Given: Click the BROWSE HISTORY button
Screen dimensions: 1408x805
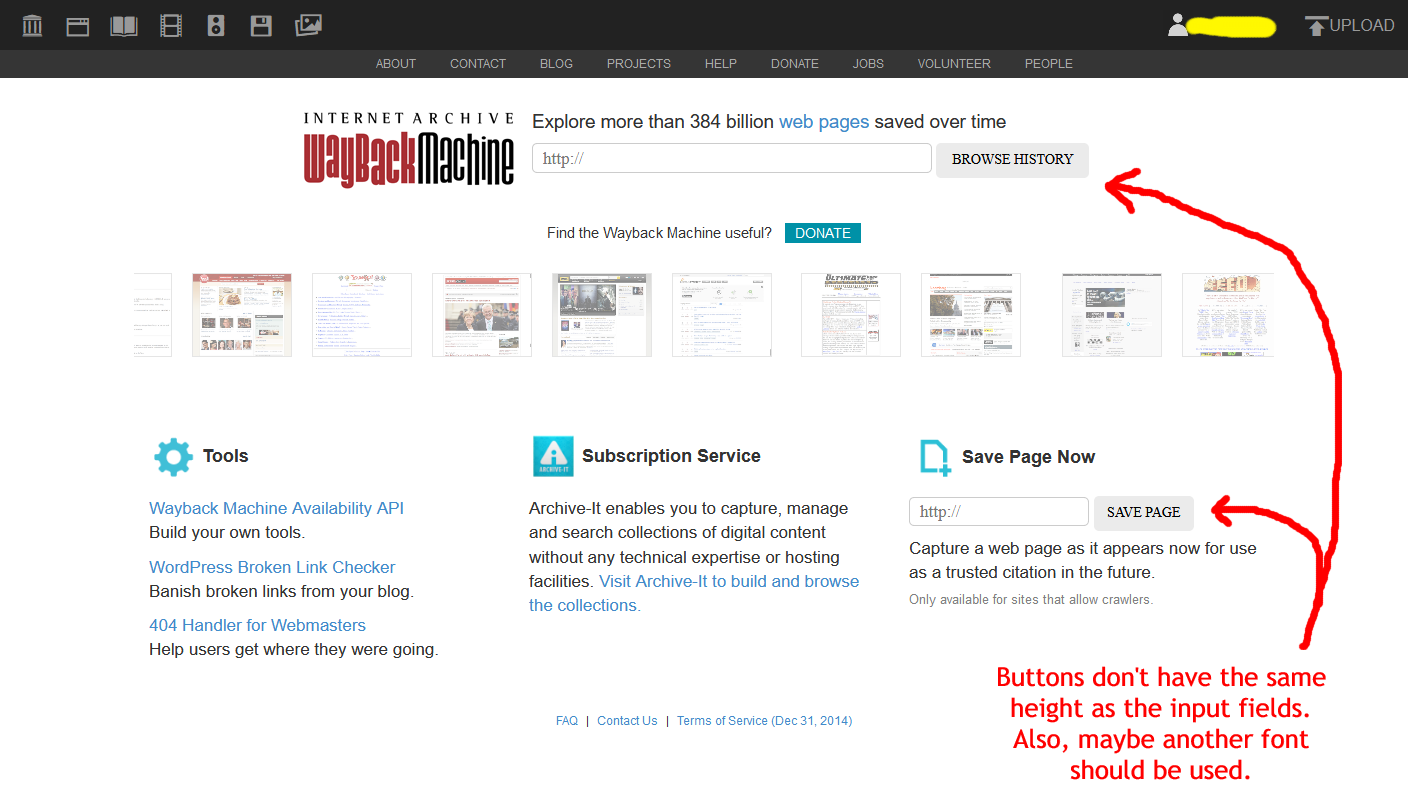Looking at the screenshot, I should [x=1012, y=160].
